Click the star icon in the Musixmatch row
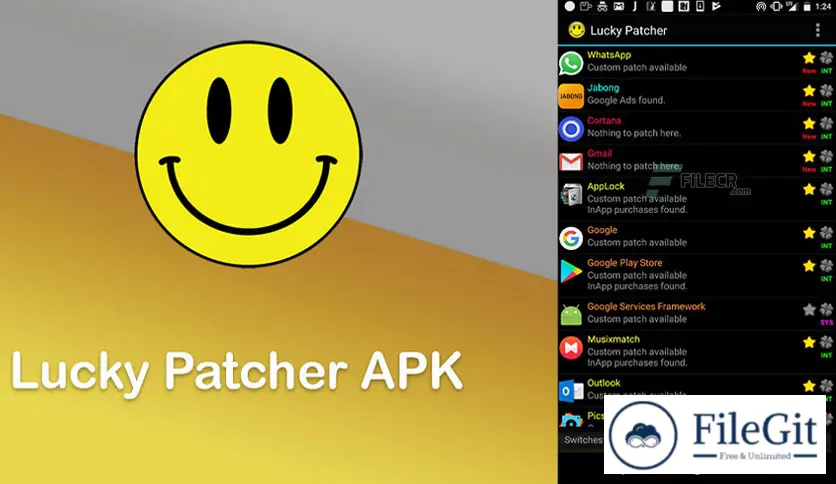This screenshot has height=484, width=836. [x=809, y=342]
